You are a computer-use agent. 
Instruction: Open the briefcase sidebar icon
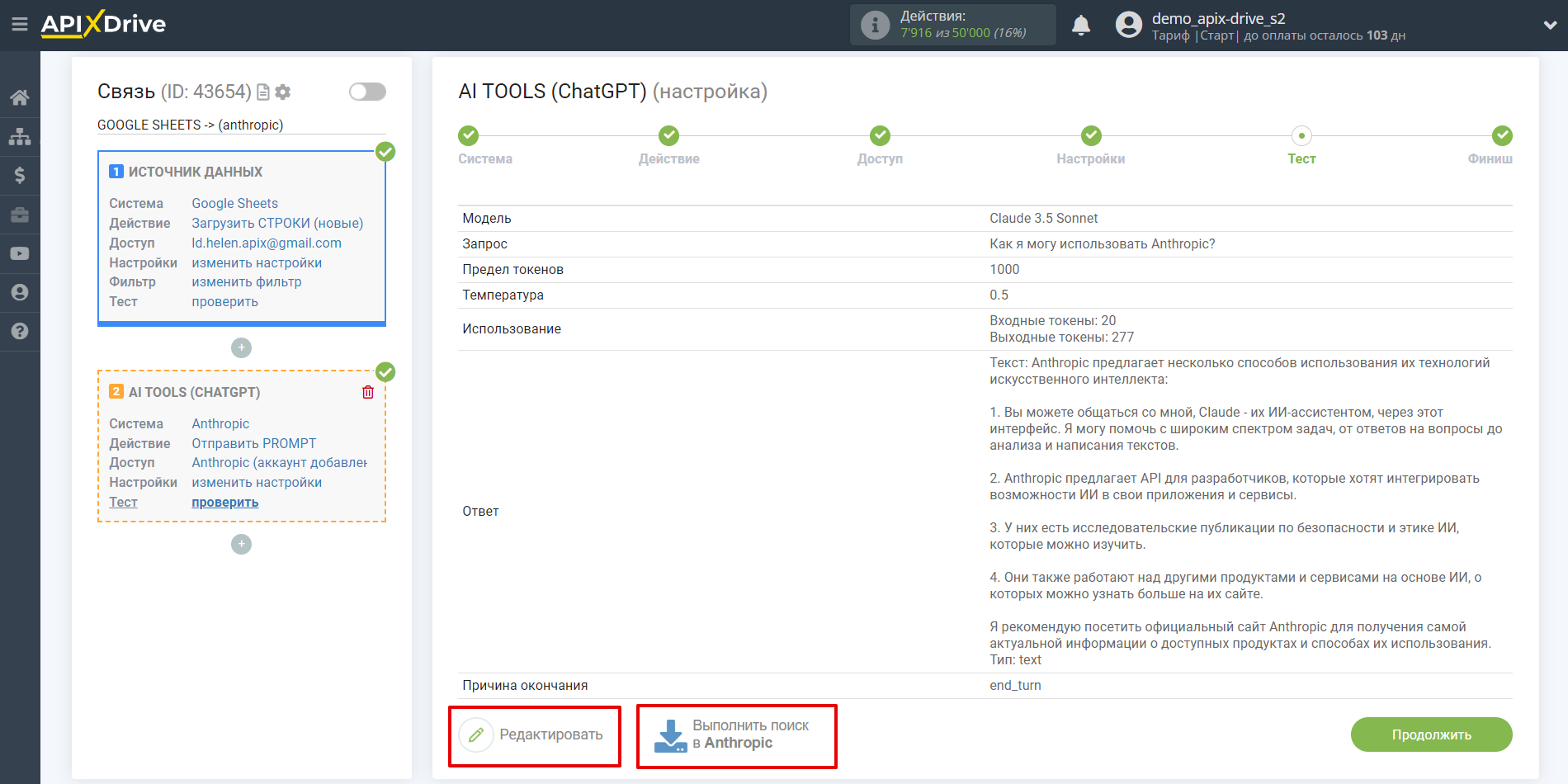click(20, 215)
